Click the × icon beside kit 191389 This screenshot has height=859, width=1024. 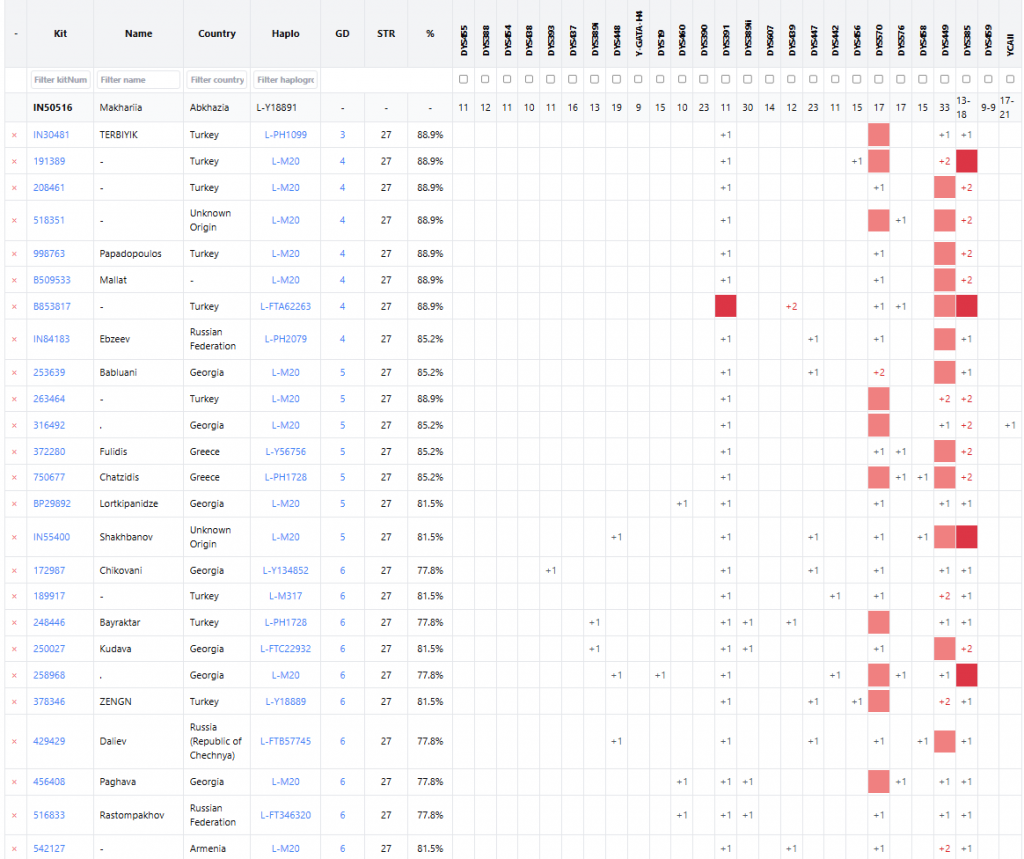click(x=14, y=161)
